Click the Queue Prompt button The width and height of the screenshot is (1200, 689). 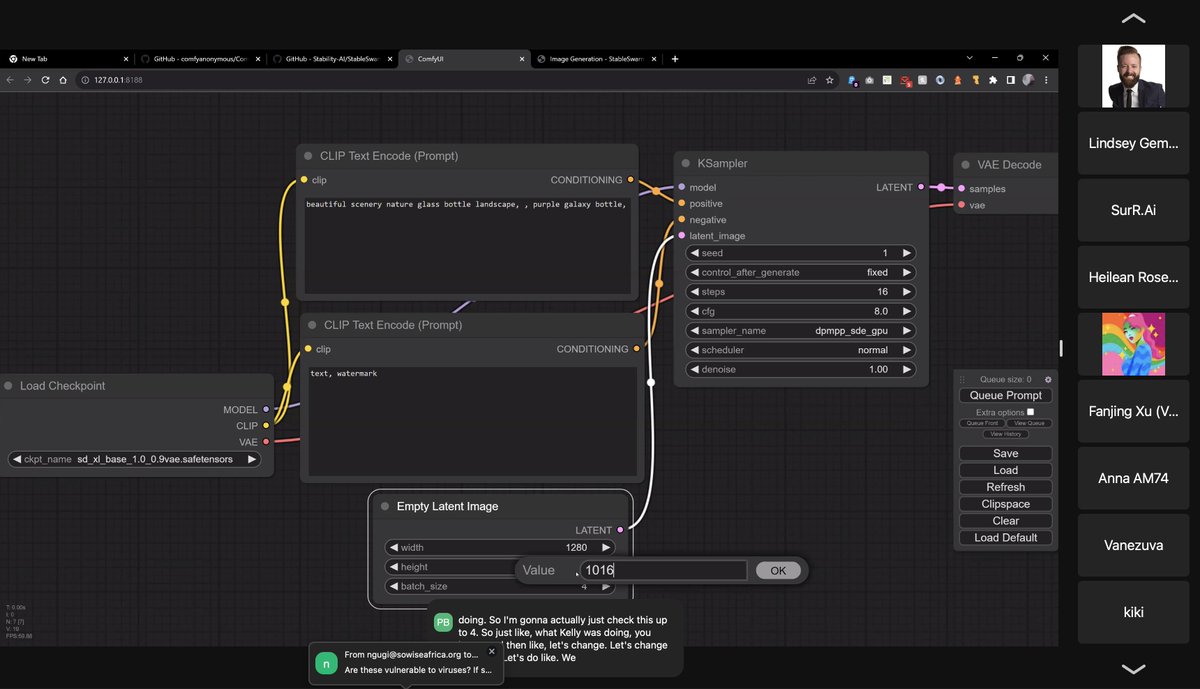(x=1006, y=395)
